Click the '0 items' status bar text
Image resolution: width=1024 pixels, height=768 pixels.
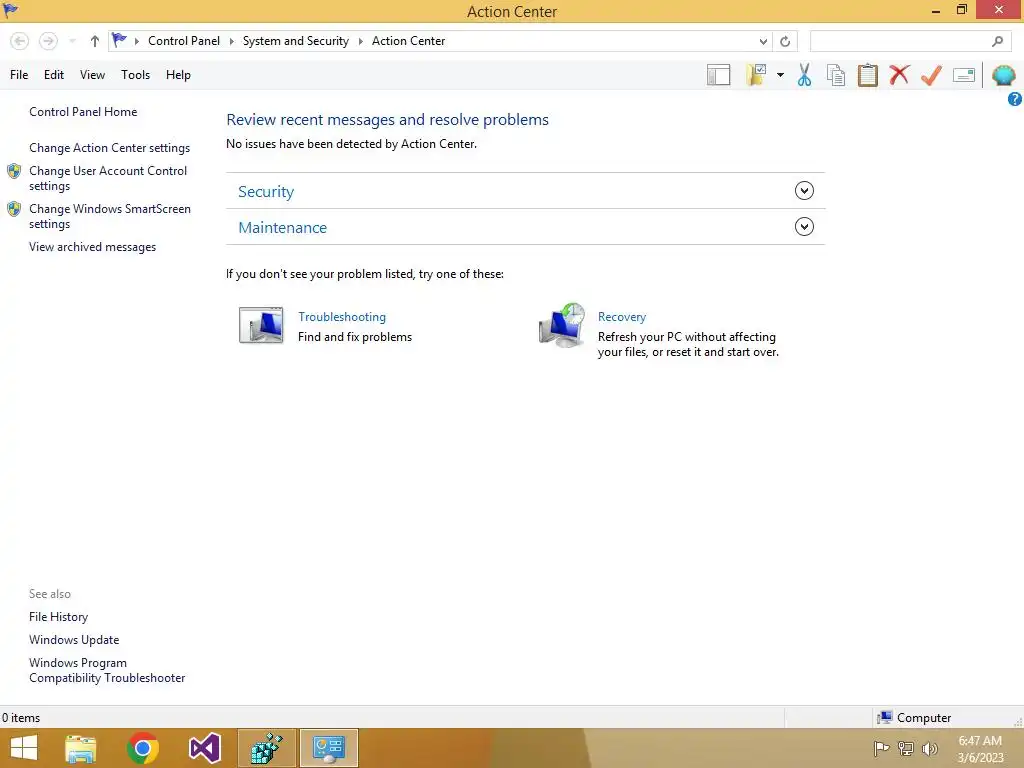pos(21,718)
